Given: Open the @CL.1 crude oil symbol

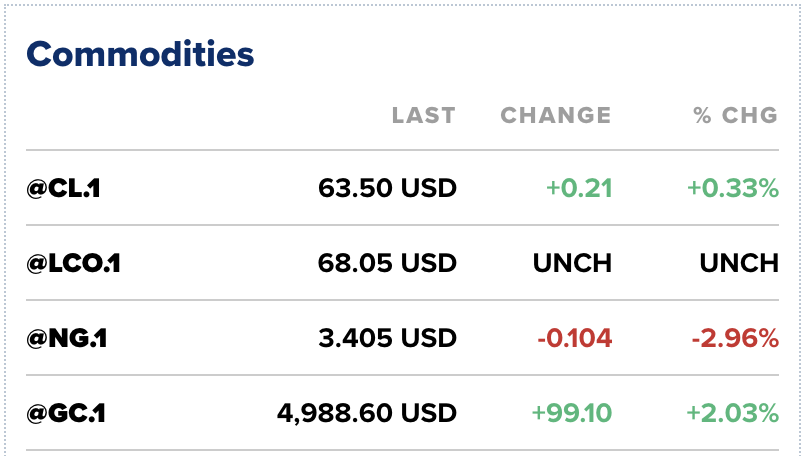Looking at the screenshot, I should click(64, 188).
